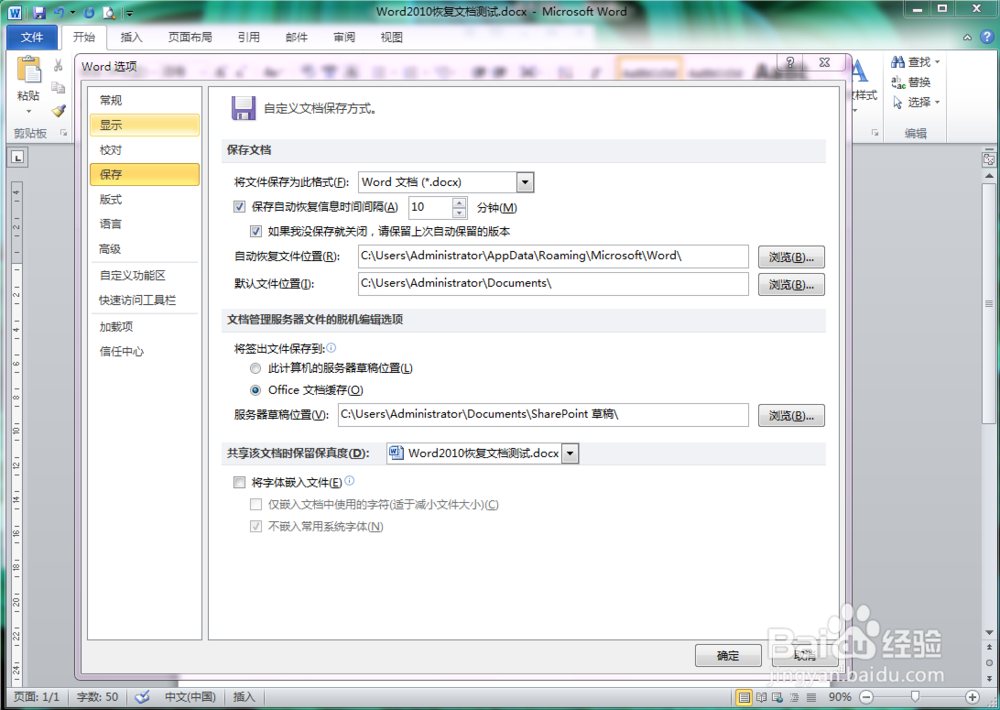The image size is (1000, 710).
Task: Click the Word application icon in title bar
Action: tap(15, 12)
